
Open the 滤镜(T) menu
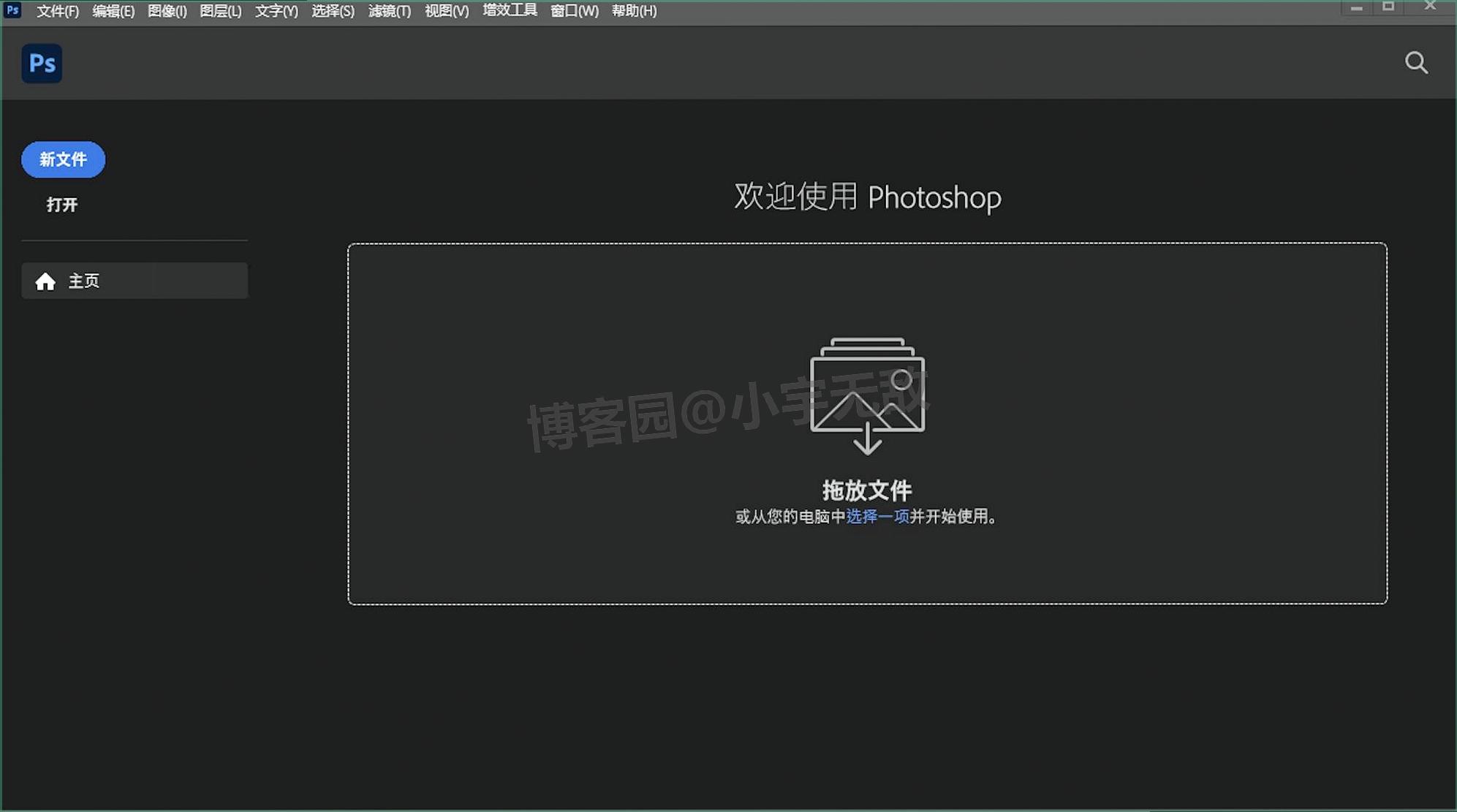[389, 11]
